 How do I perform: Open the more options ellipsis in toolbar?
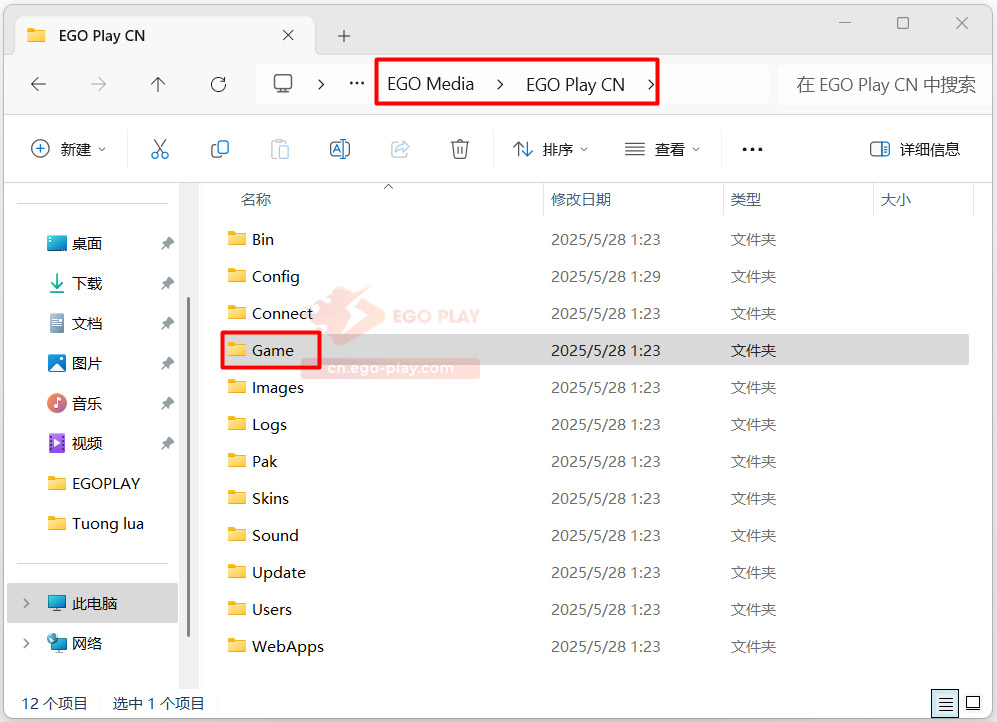[752, 149]
